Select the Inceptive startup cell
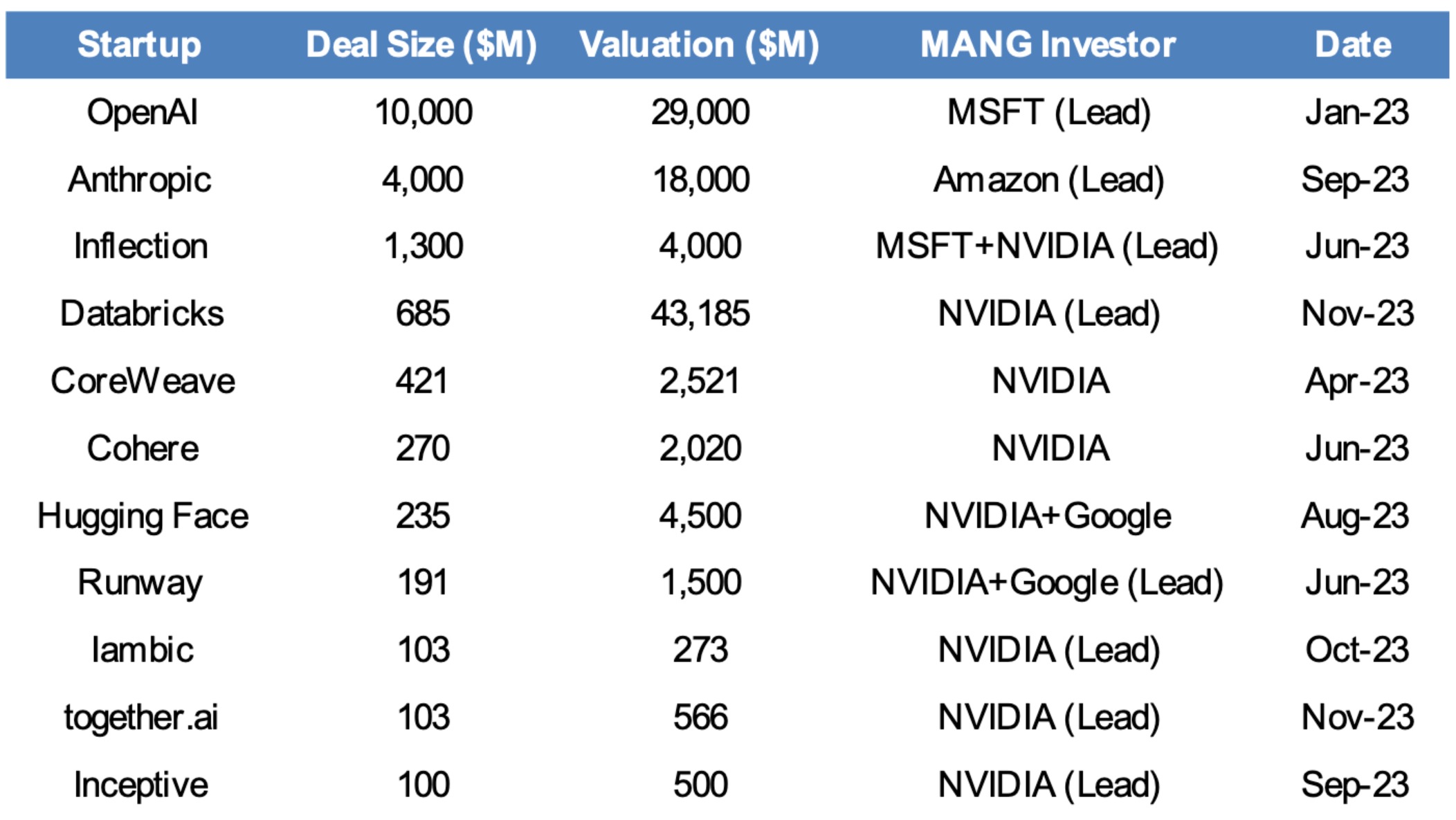Image resolution: width=1456 pixels, height=820 pixels. pyautogui.click(x=141, y=785)
